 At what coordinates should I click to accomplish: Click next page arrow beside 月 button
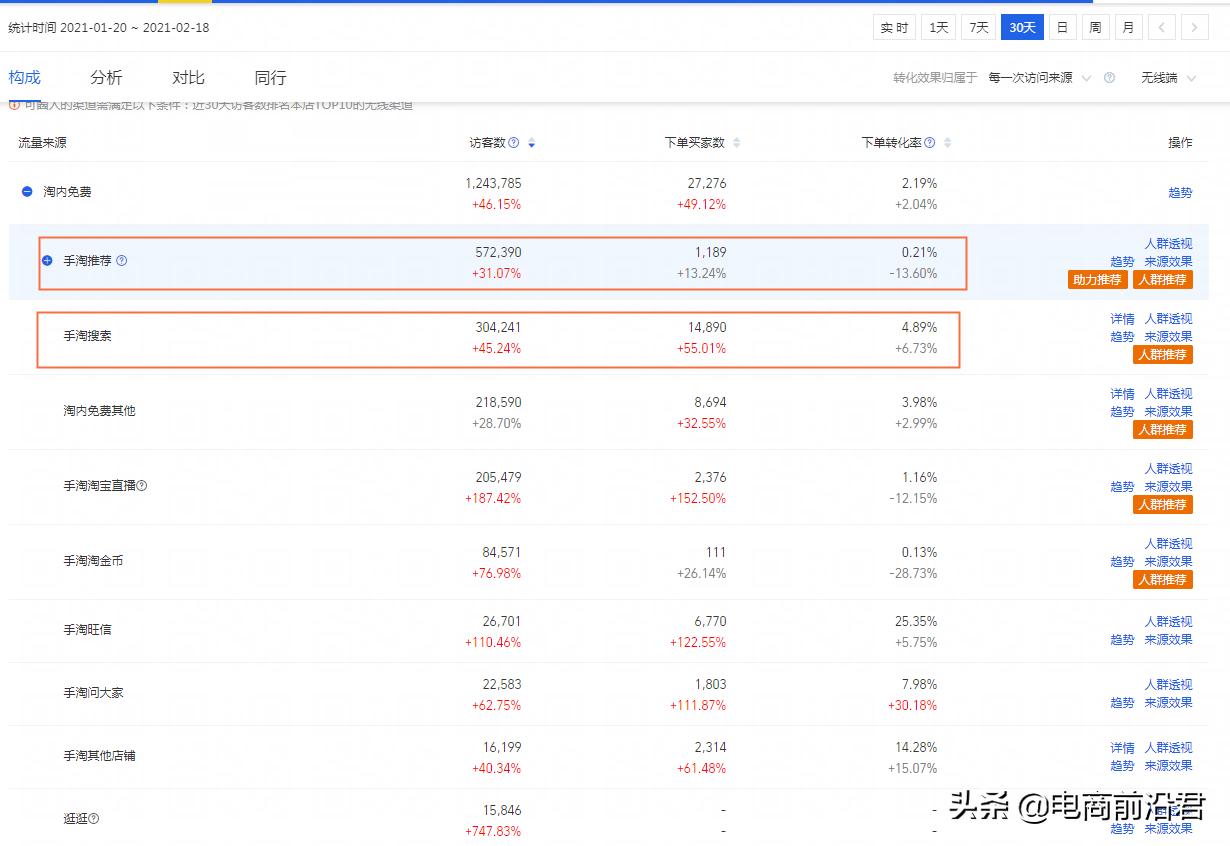click(x=1196, y=27)
